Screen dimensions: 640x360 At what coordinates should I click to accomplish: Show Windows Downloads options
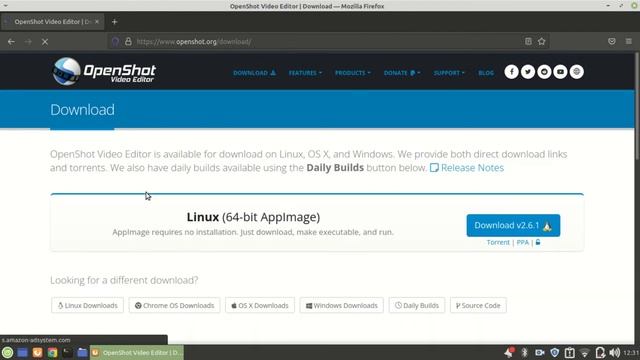pos(342,305)
